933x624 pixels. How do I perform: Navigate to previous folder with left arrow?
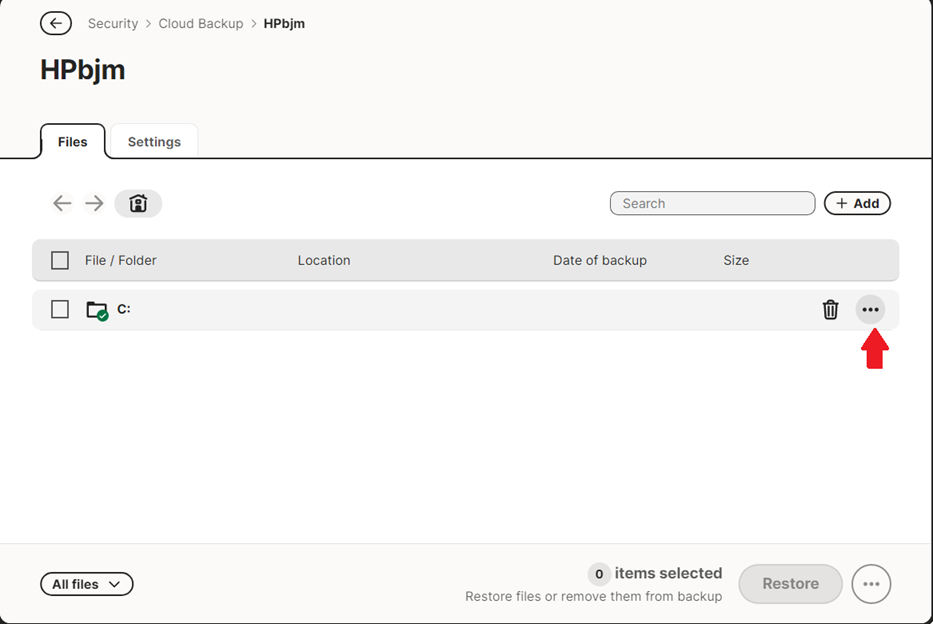62,204
